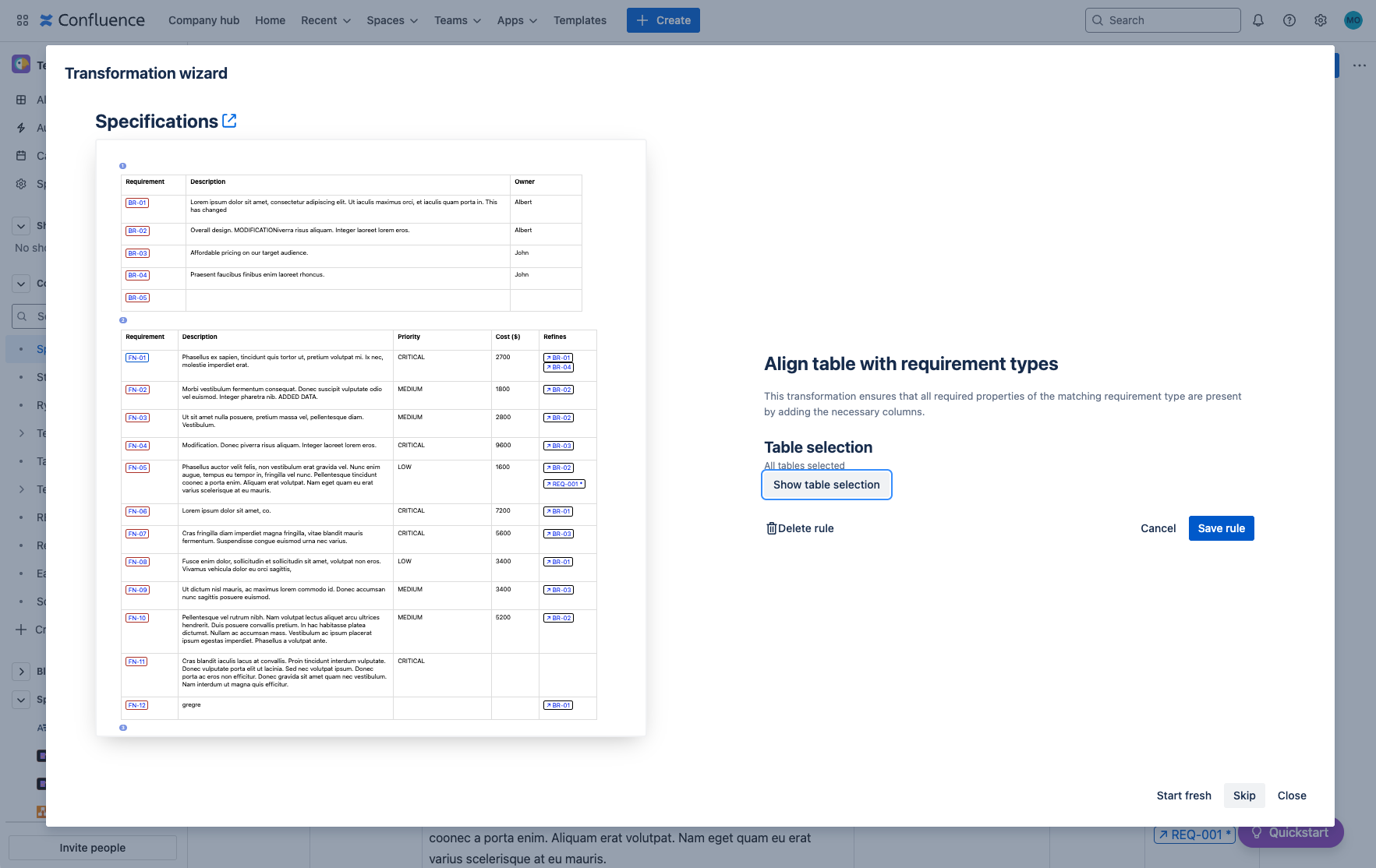Click the REQ-001 requirement link
The image size is (1376, 868).
(x=1193, y=834)
